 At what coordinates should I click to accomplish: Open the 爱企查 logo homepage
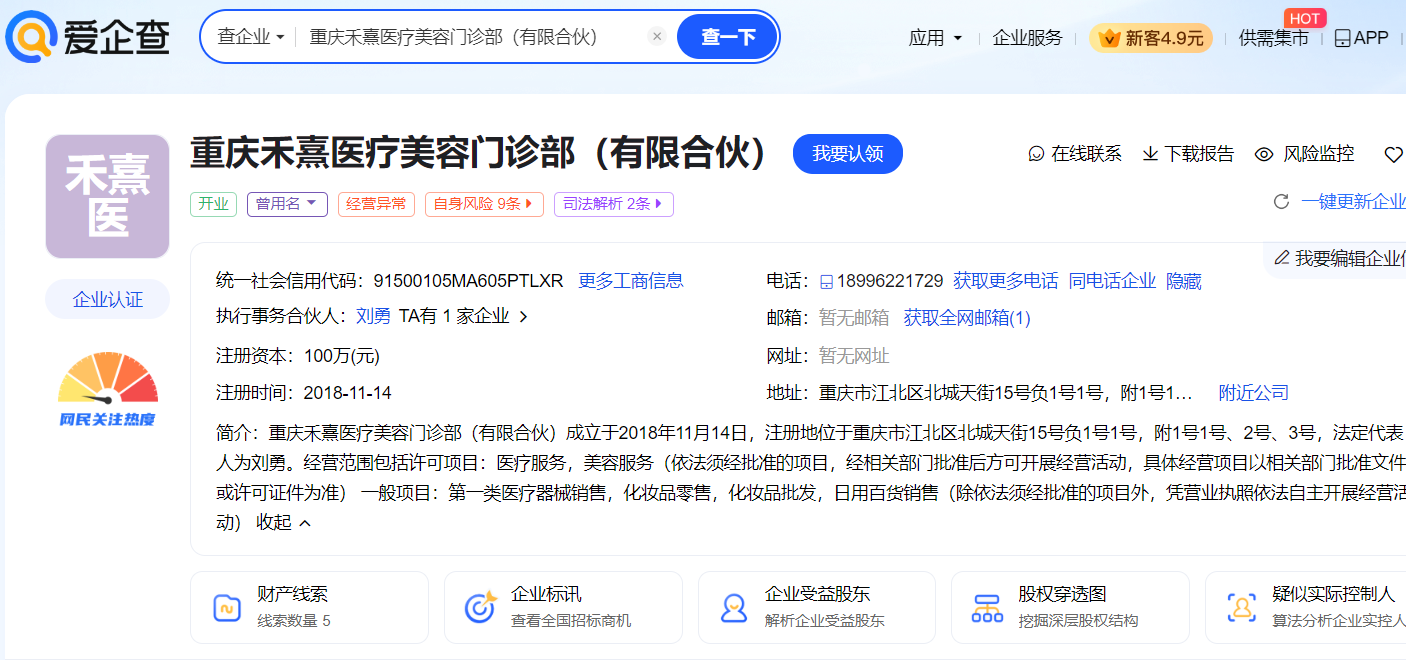(88, 38)
